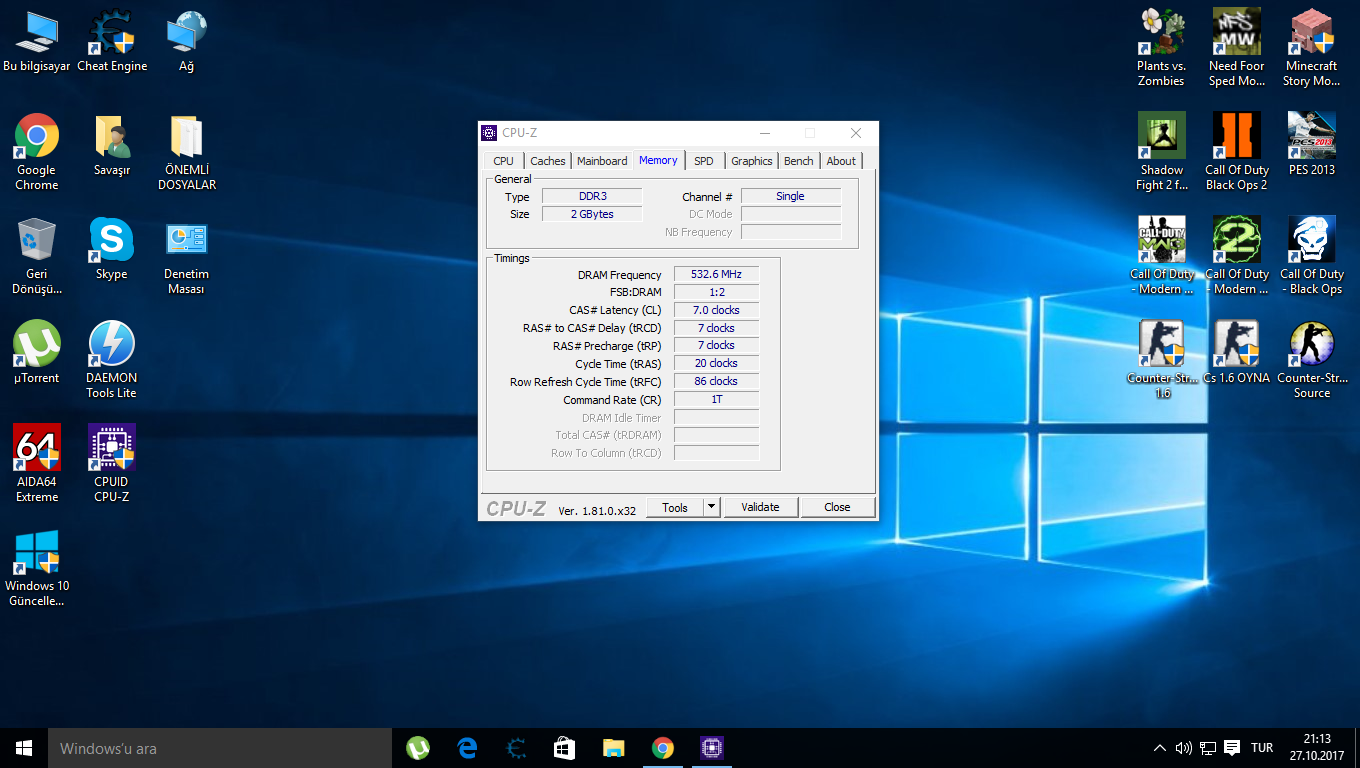Click the Single channel value field

pos(791,196)
